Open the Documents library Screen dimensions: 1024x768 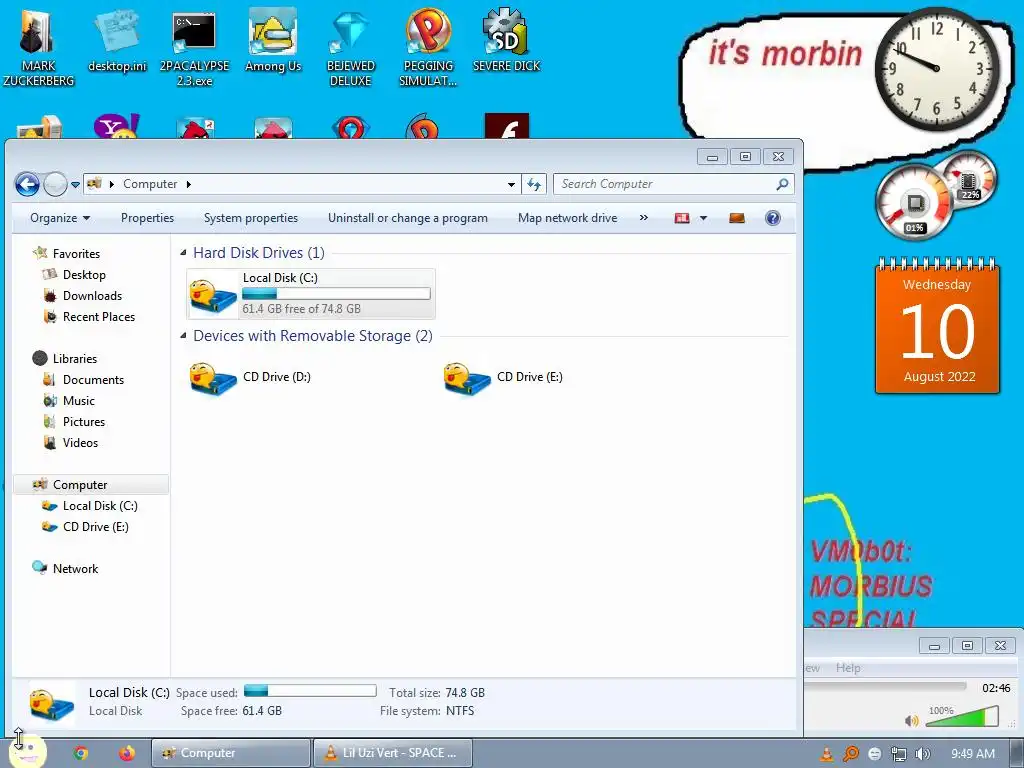point(93,379)
